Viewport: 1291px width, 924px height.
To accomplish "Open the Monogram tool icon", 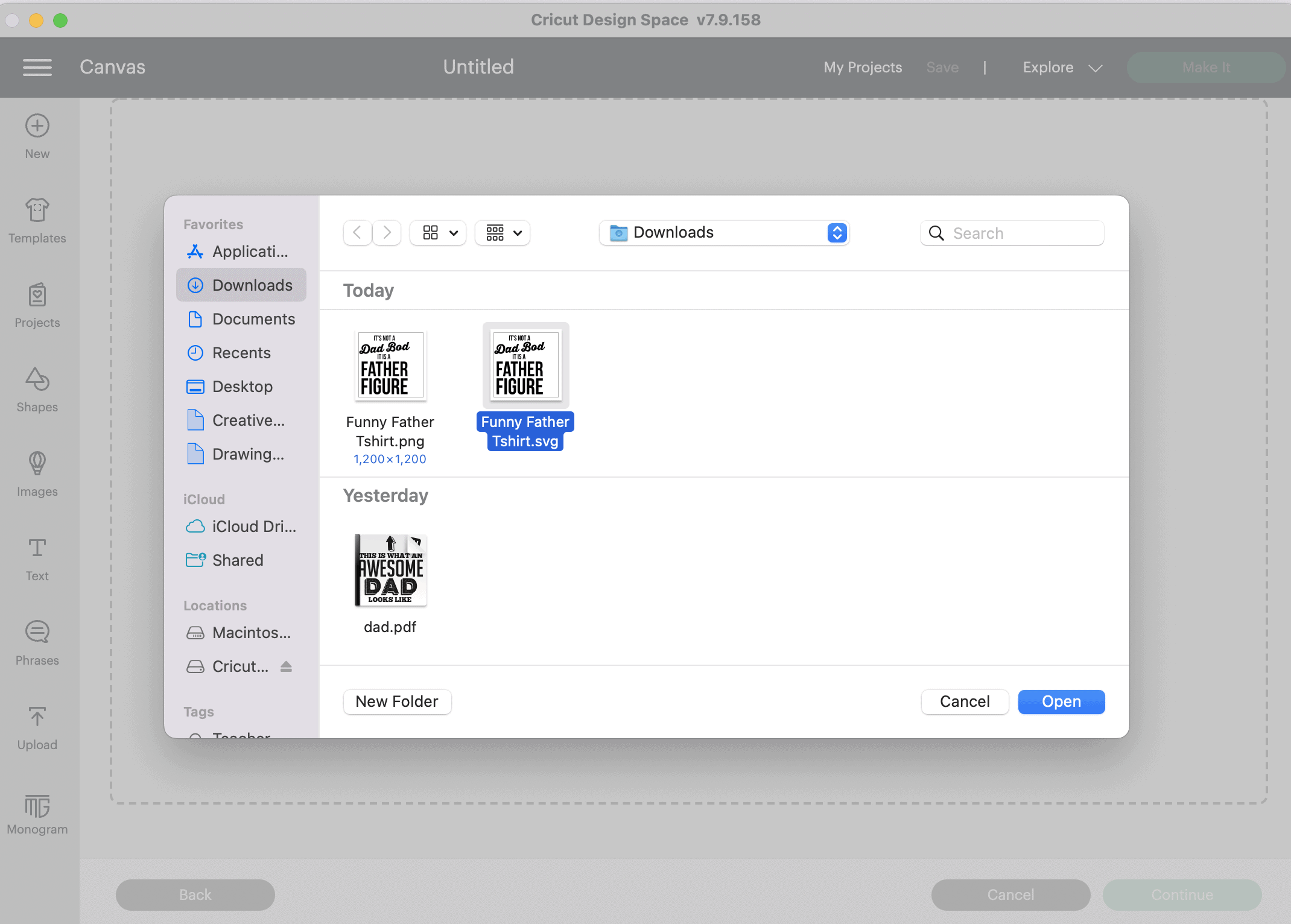I will coord(37,806).
